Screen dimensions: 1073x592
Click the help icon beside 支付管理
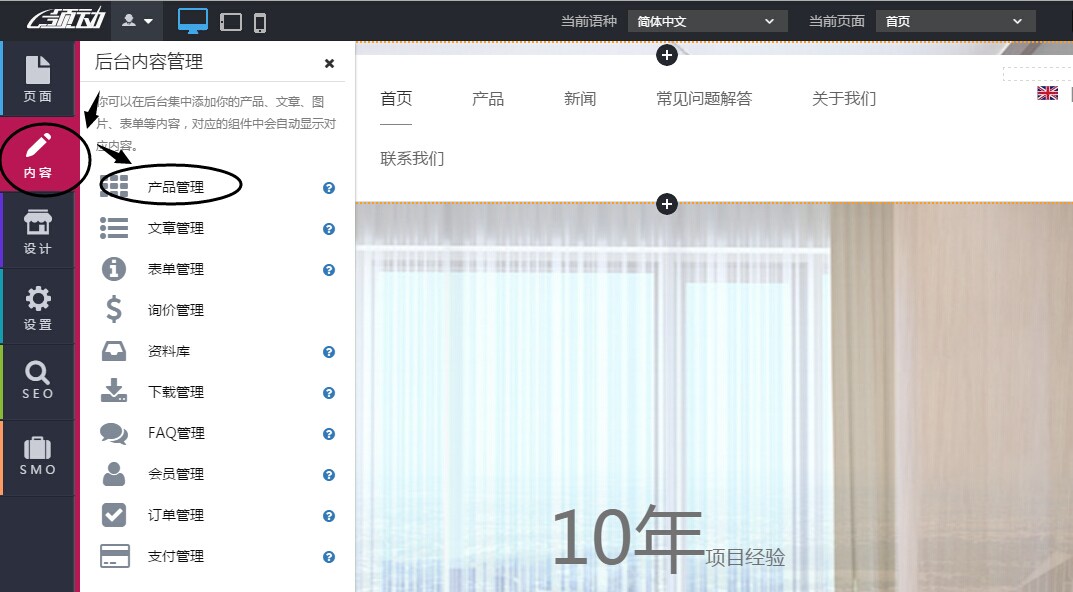328,556
